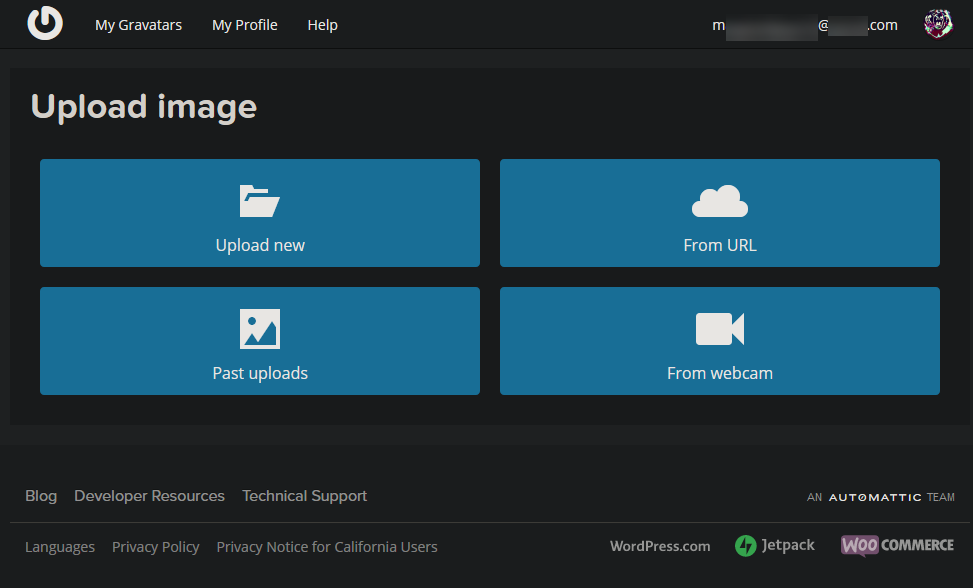Screen dimensions: 973x588
Task: Click the user avatar thumbnail
Action: click(937, 24)
